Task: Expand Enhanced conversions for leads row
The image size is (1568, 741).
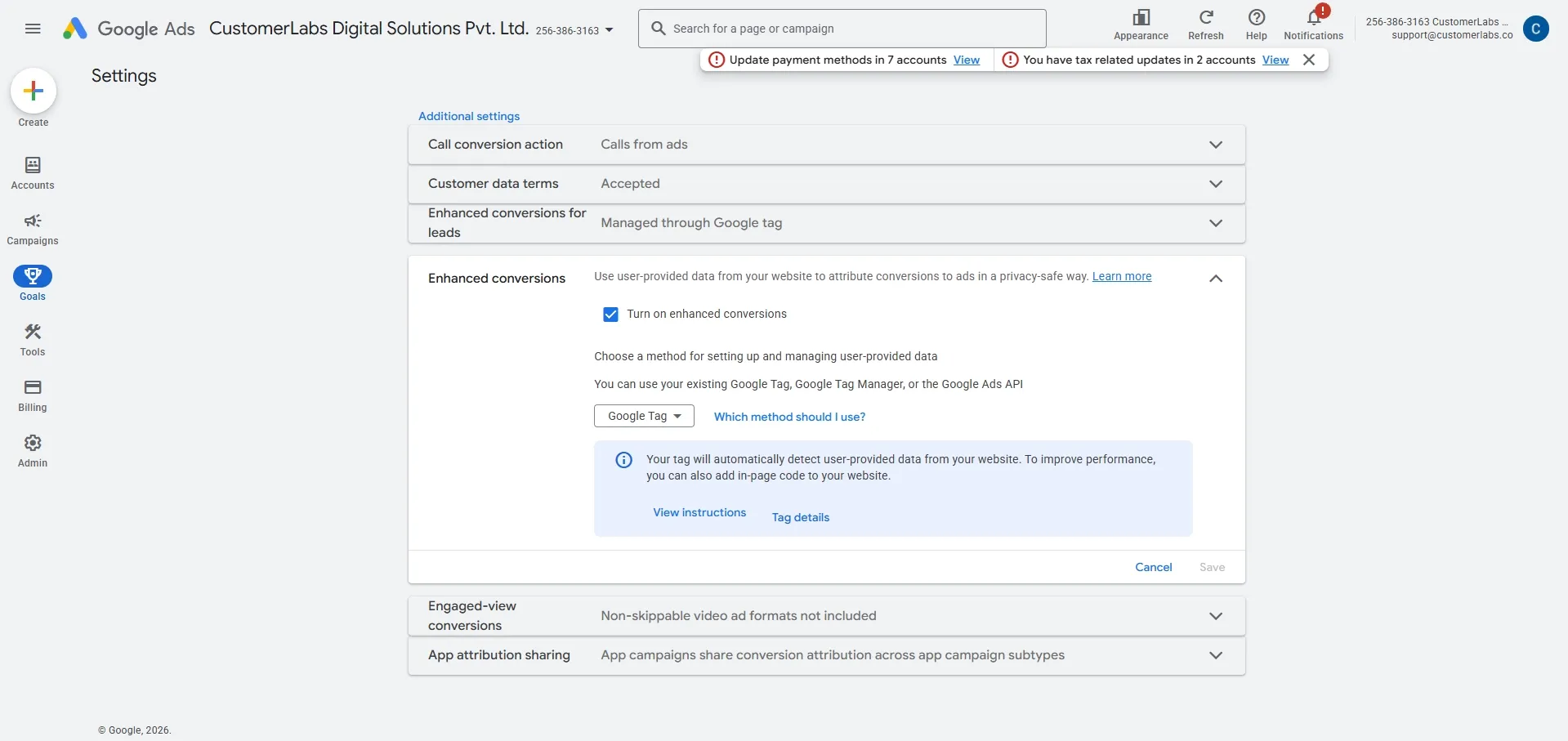Action: click(x=826, y=223)
